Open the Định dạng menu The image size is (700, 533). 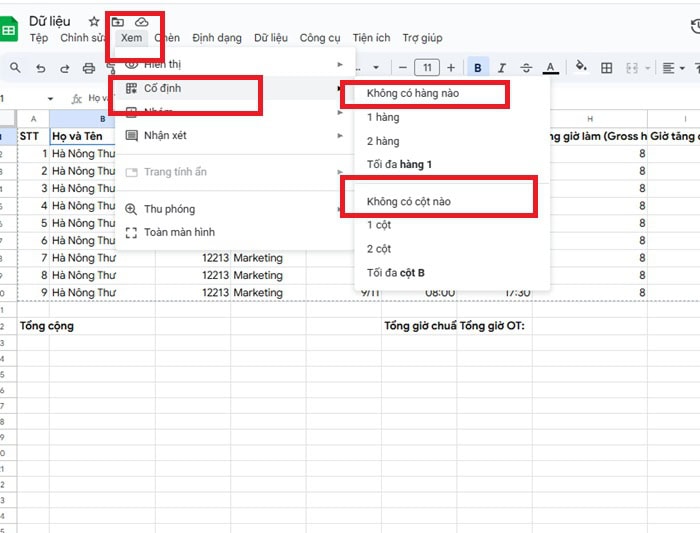[x=217, y=38]
